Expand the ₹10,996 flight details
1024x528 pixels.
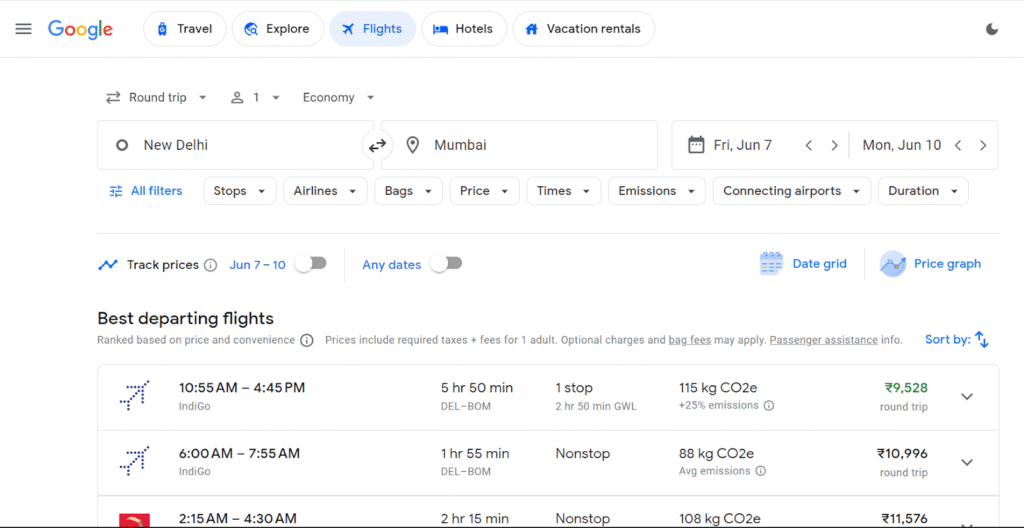[967, 462]
